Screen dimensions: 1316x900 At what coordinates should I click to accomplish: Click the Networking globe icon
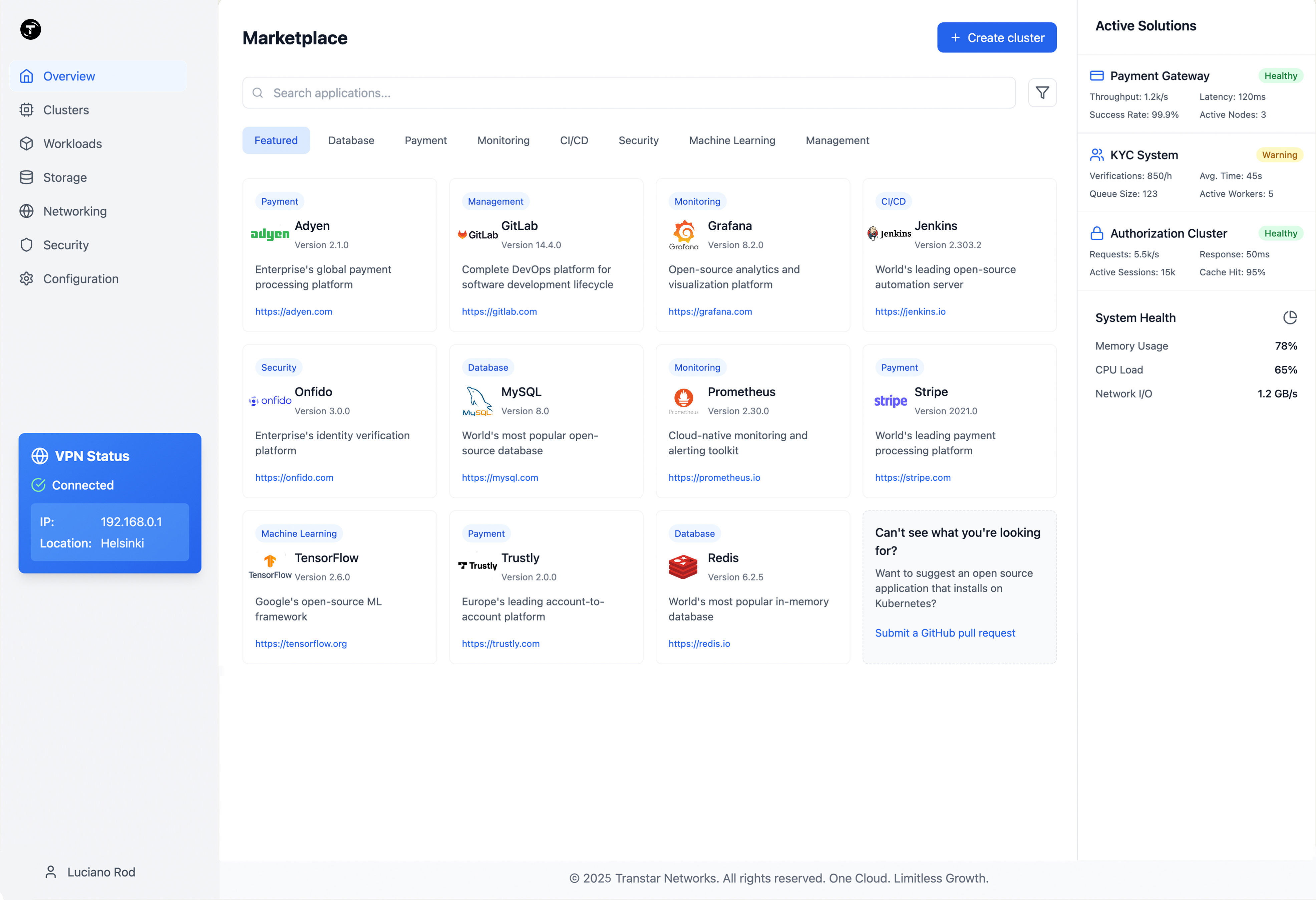tap(27, 211)
